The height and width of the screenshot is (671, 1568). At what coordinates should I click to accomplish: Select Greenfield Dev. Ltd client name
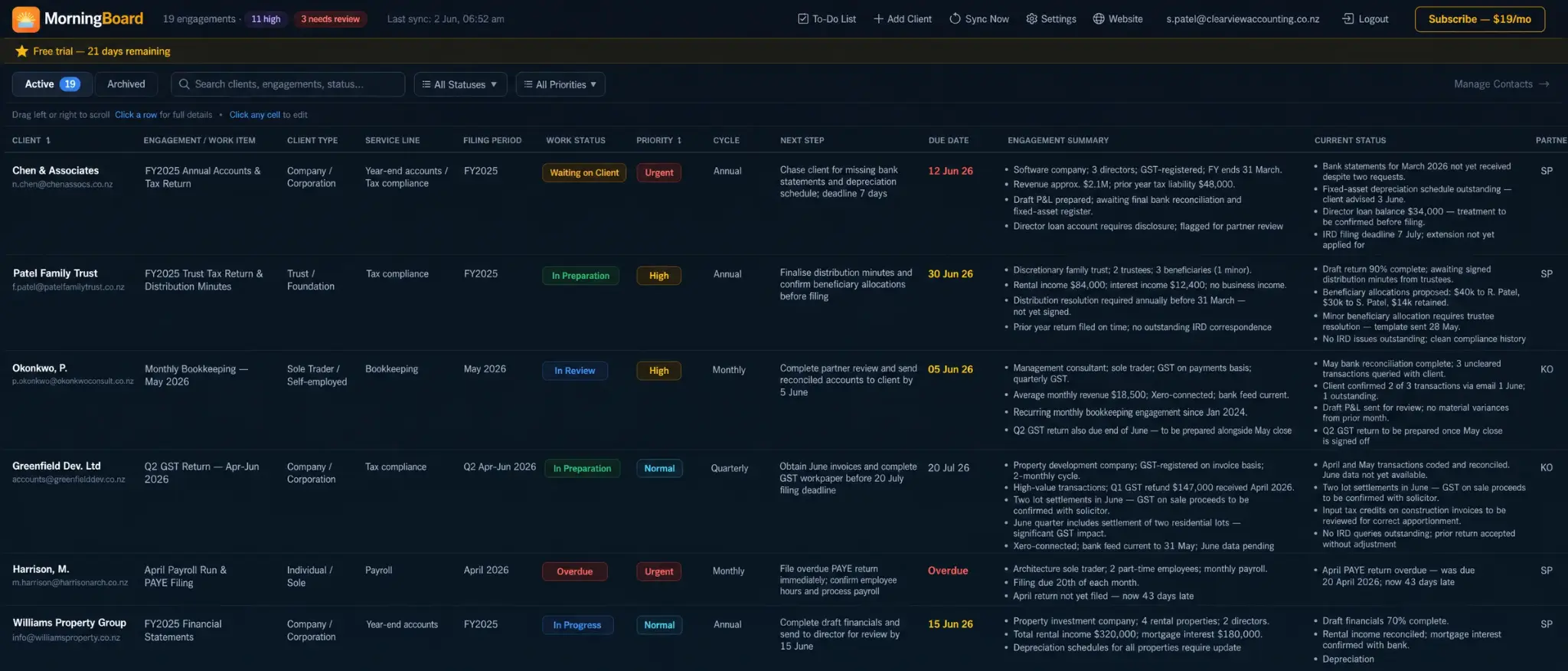pyautogui.click(x=57, y=466)
